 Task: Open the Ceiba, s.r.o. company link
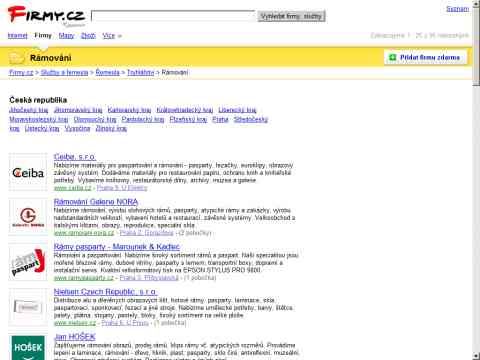75,157
